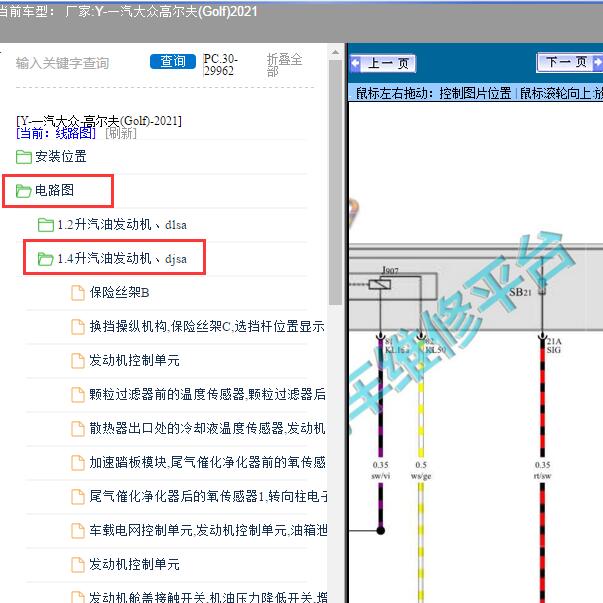Open 散热器出口处的冷却液温度传感器 diagram
This screenshot has height=603, width=603.
(207, 428)
